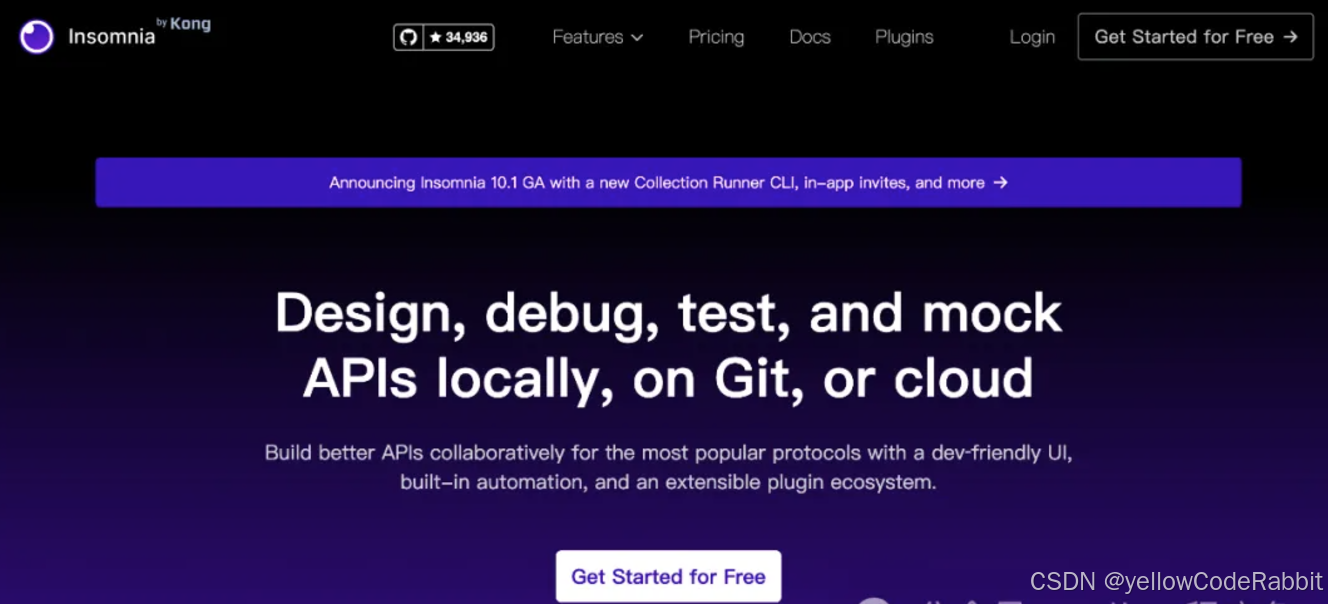Click the Insomnia purple logo icon
Screen dimensions: 1328x604
click(x=37, y=37)
